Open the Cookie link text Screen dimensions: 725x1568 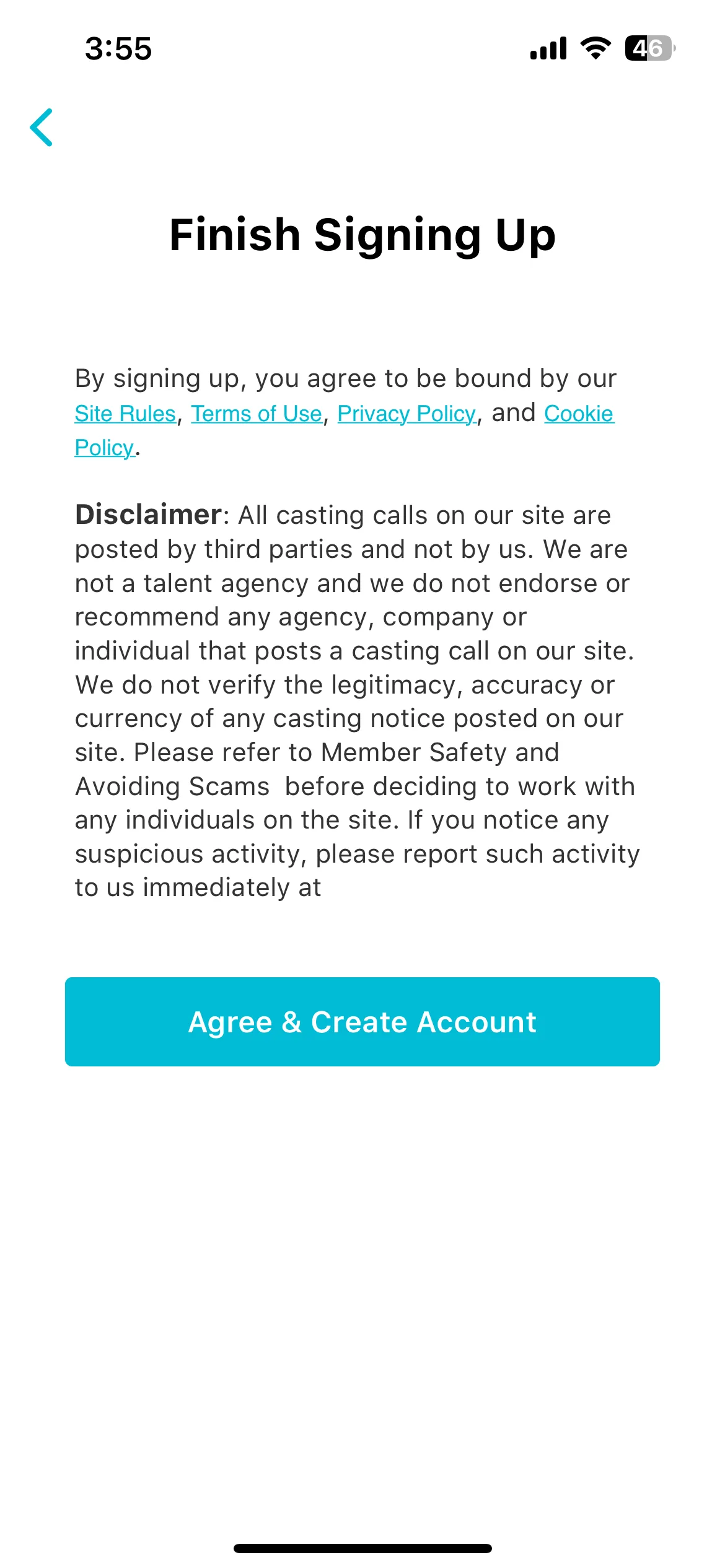pyautogui.click(x=579, y=414)
